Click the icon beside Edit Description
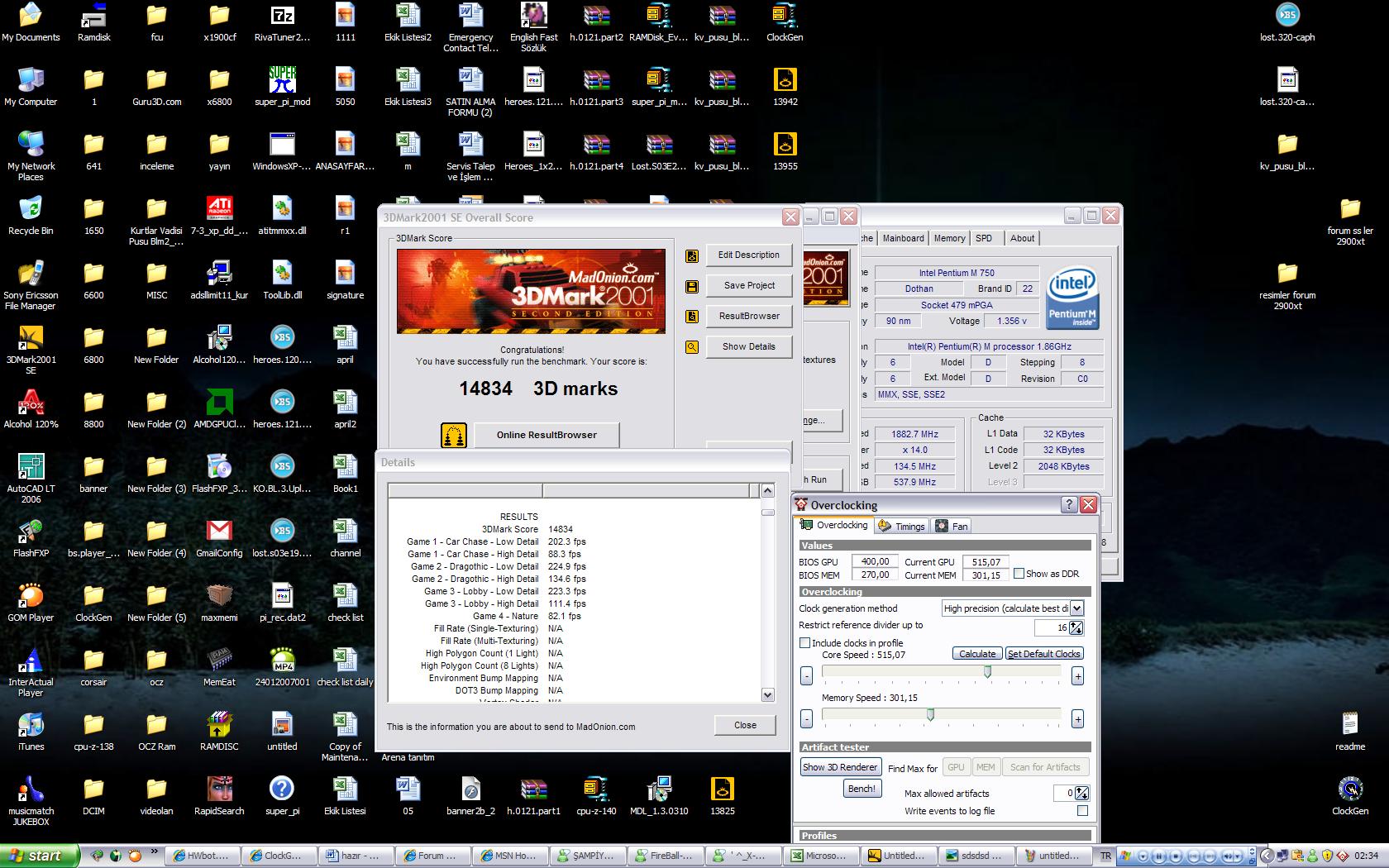1389x868 pixels. coord(692,256)
